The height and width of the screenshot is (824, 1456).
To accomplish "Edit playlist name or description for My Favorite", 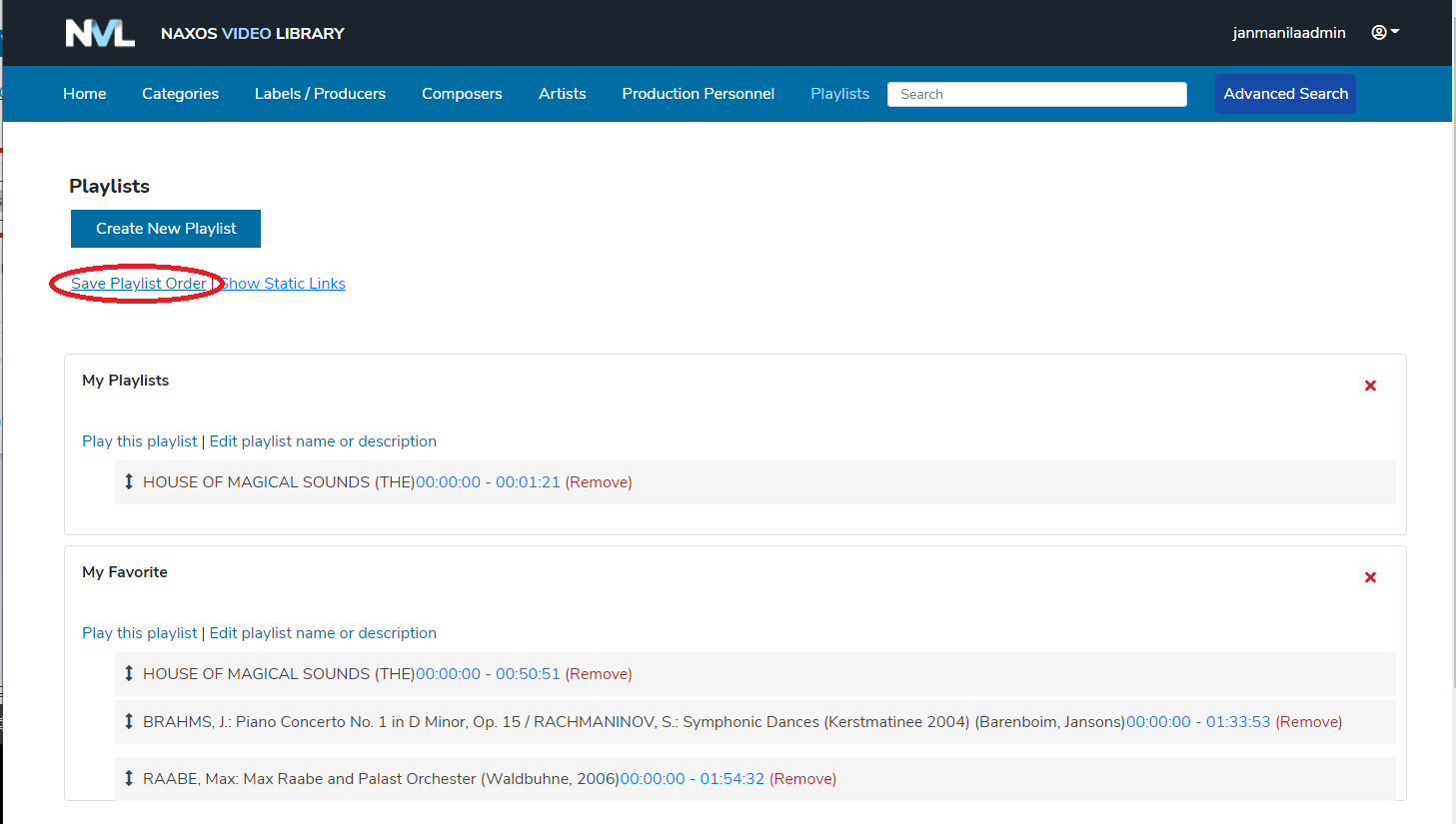I will (323, 633).
